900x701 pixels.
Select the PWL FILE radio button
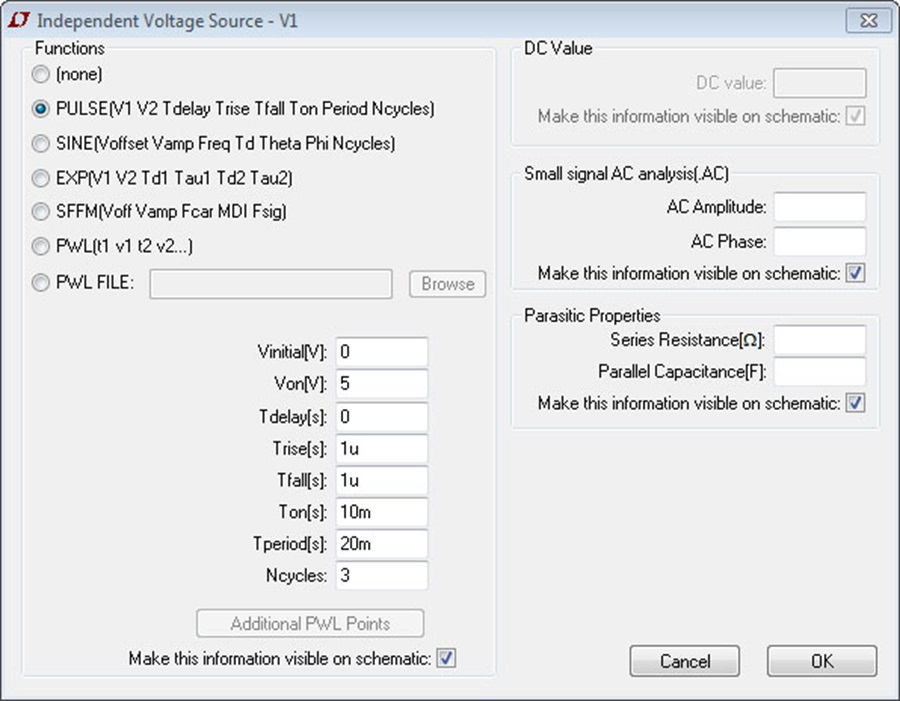[41, 282]
